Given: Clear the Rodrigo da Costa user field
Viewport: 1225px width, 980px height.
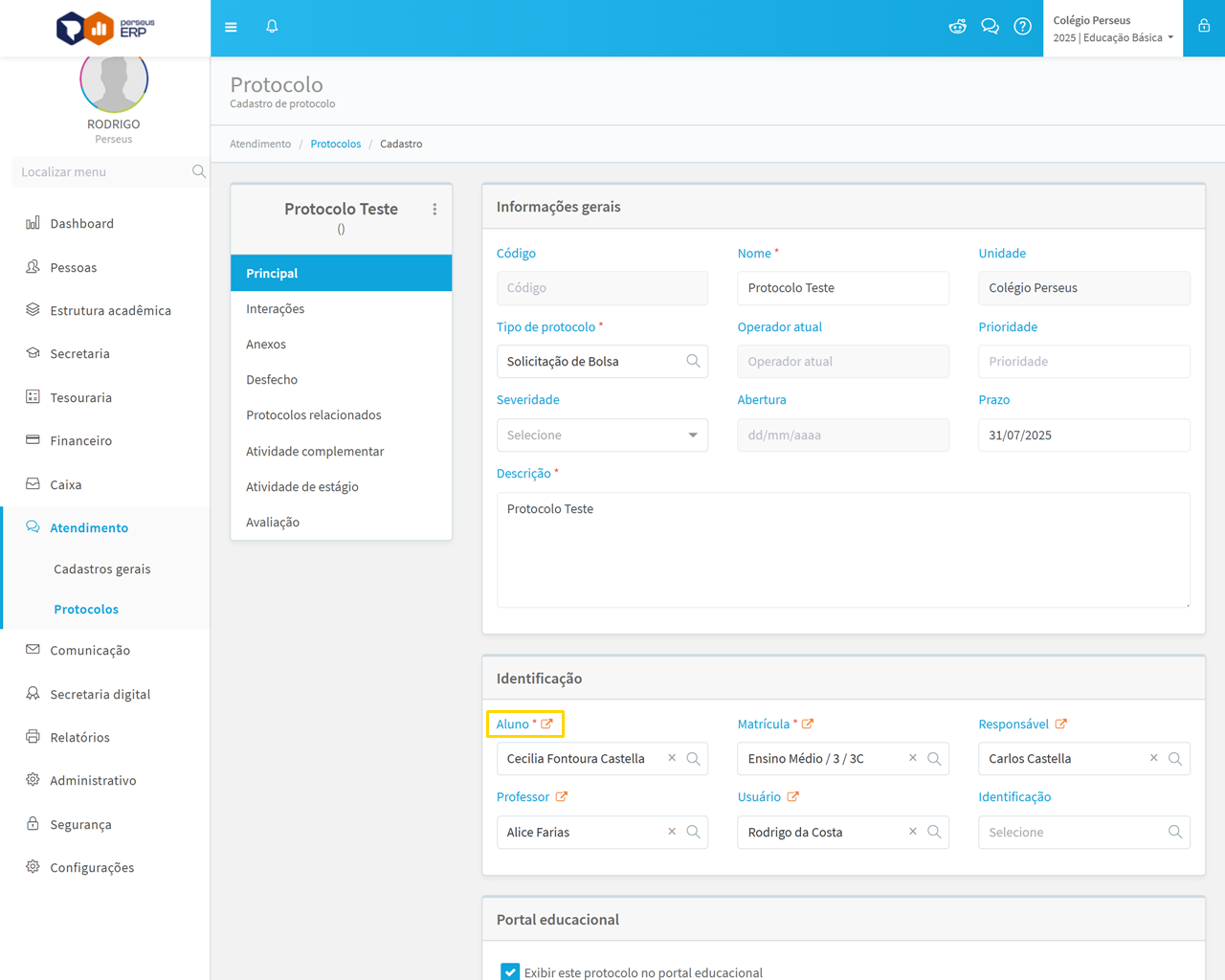Looking at the screenshot, I should tap(913, 832).
